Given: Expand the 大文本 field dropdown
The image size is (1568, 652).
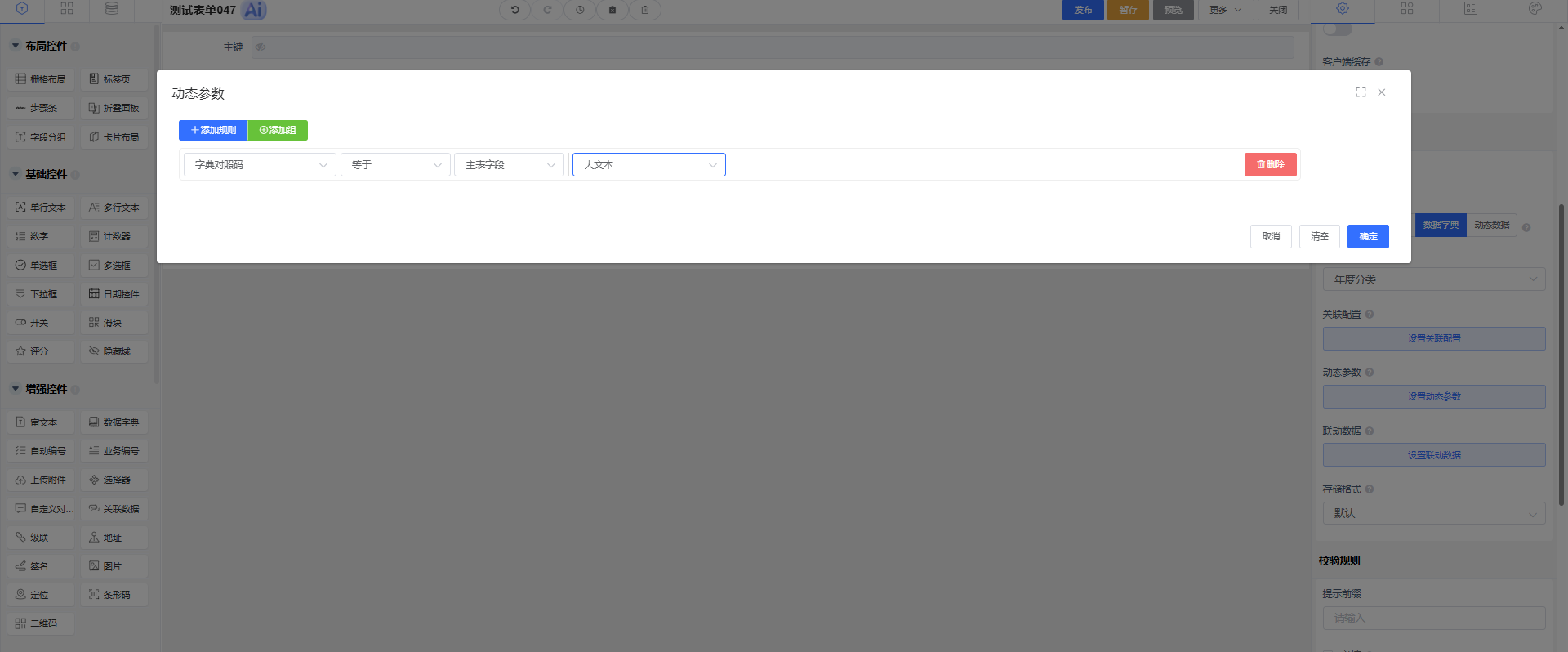Looking at the screenshot, I should coord(648,165).
